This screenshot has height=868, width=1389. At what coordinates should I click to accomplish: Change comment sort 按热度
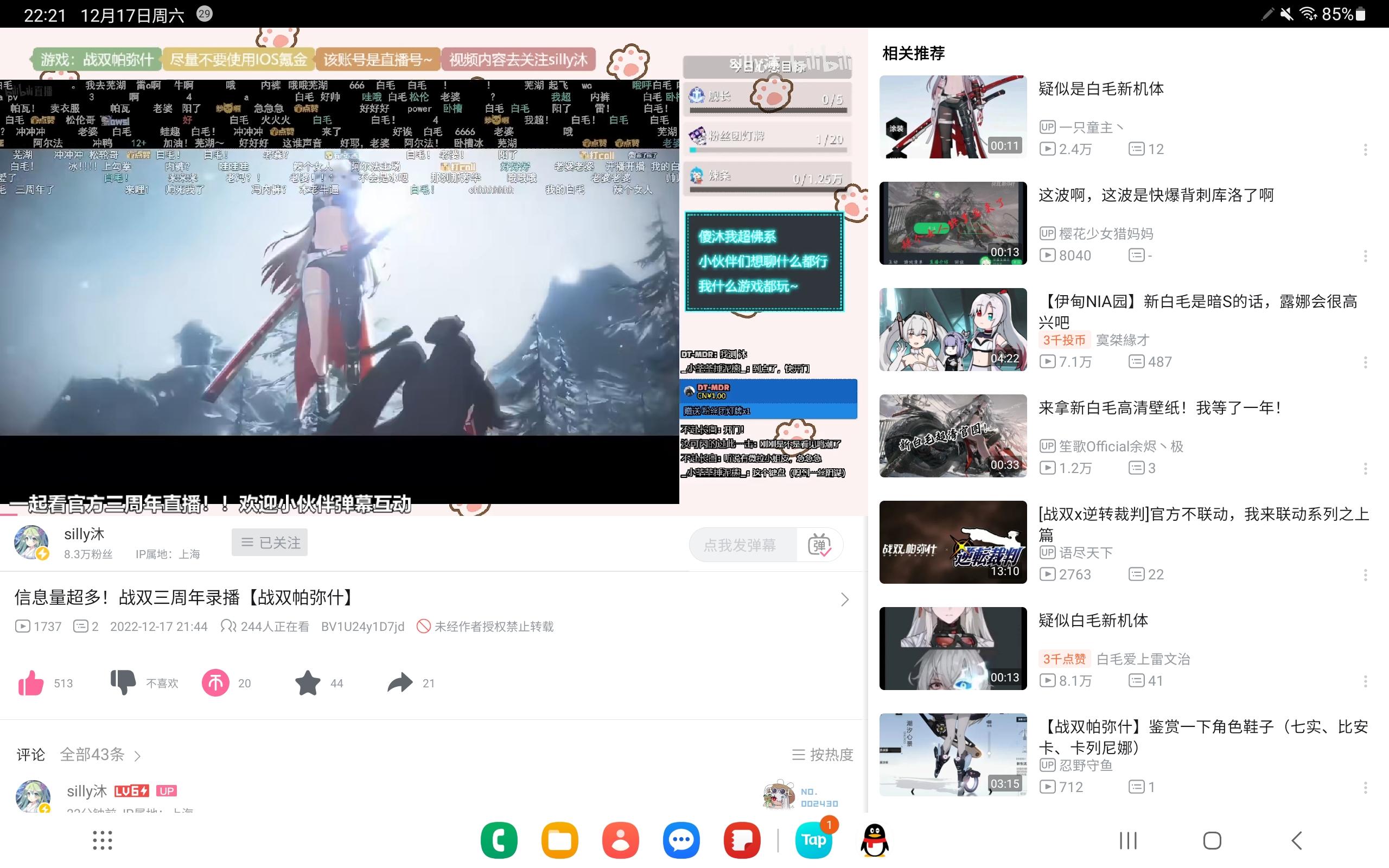point(823,754)
